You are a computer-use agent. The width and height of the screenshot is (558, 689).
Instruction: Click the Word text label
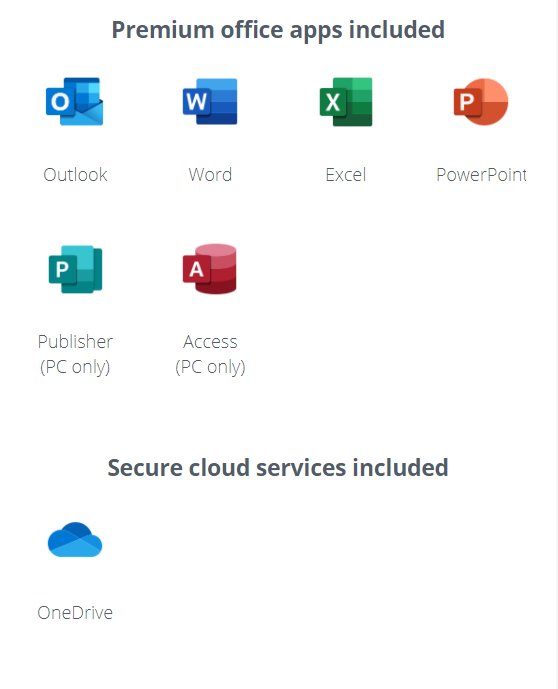[210, 175]
